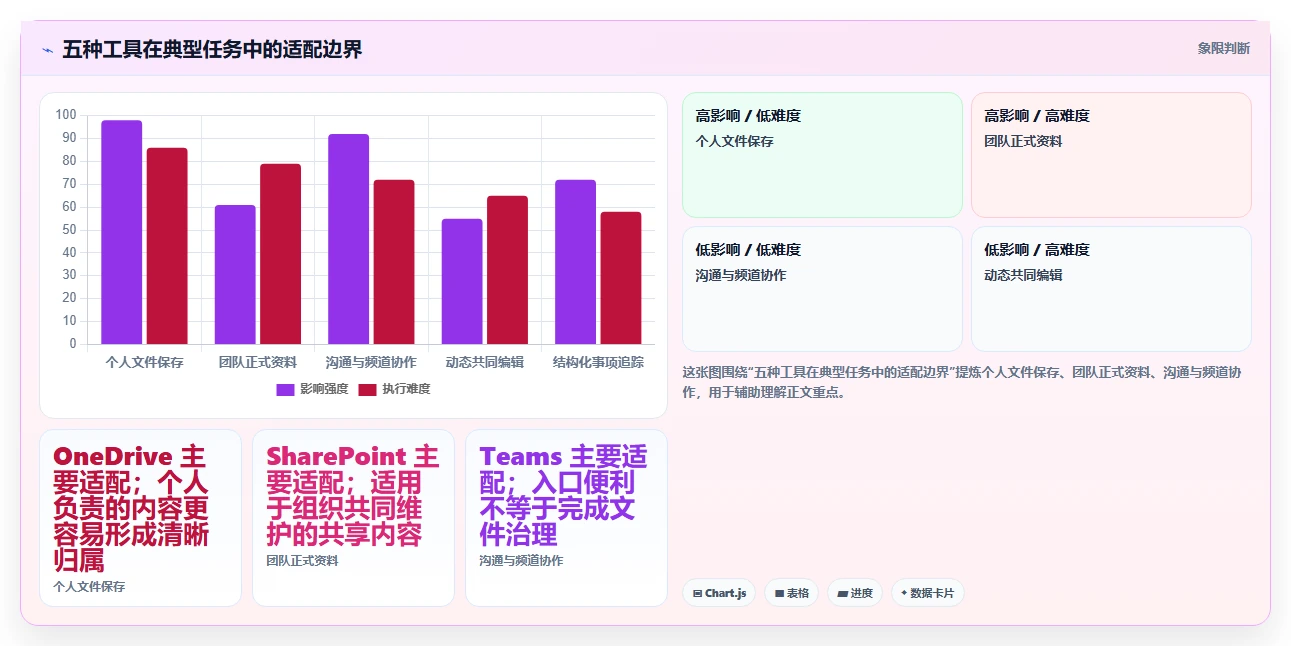Select the Teams 主要适配 data card
The image size is (1291, 646).
566,518
